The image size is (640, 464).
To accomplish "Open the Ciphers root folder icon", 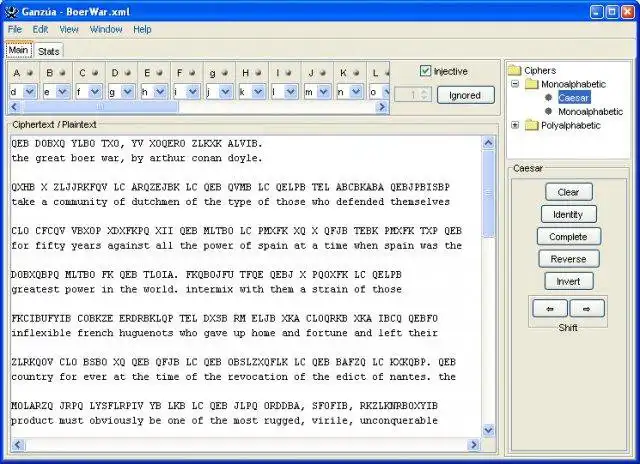I will (x=515, y=71).
